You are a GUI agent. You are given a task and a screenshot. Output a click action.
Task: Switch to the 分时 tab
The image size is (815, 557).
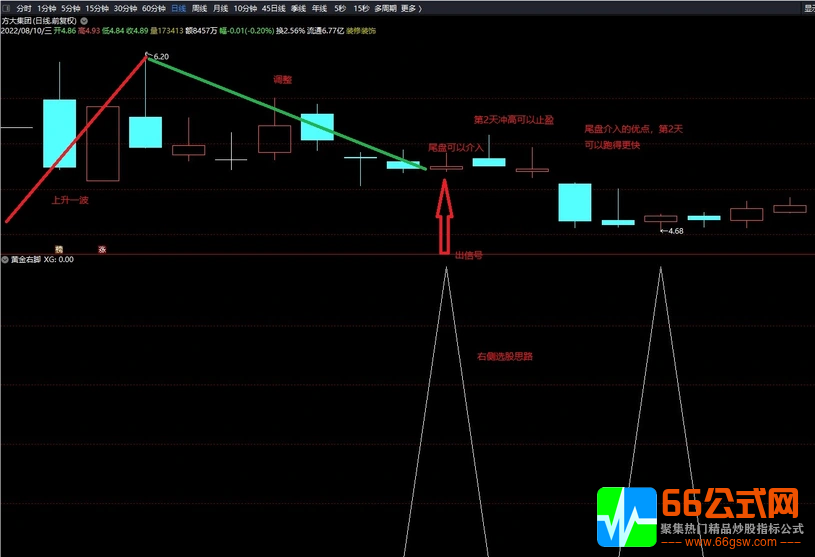point(24,8)
